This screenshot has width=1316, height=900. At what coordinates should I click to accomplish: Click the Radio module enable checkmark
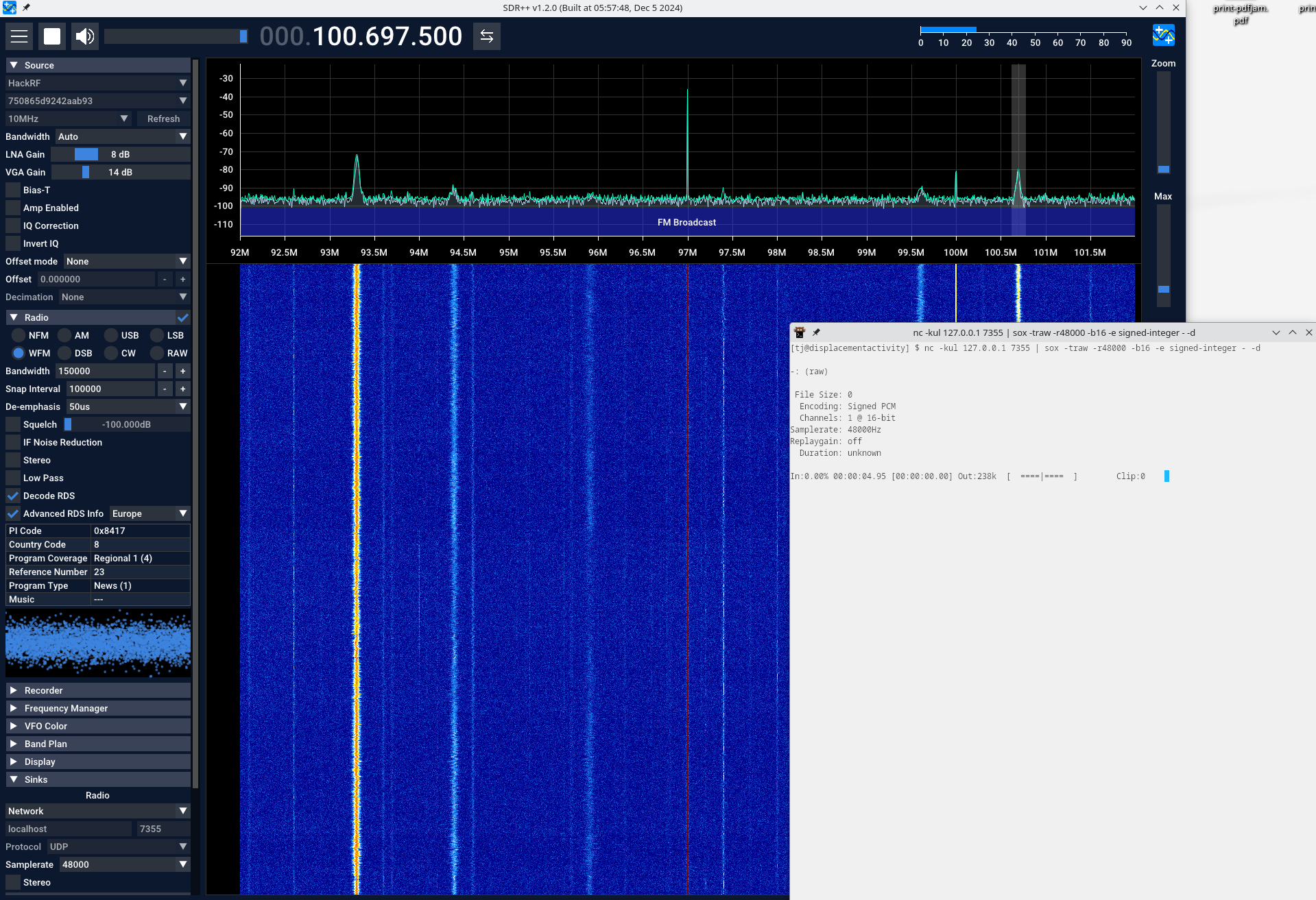pos(183,317)
